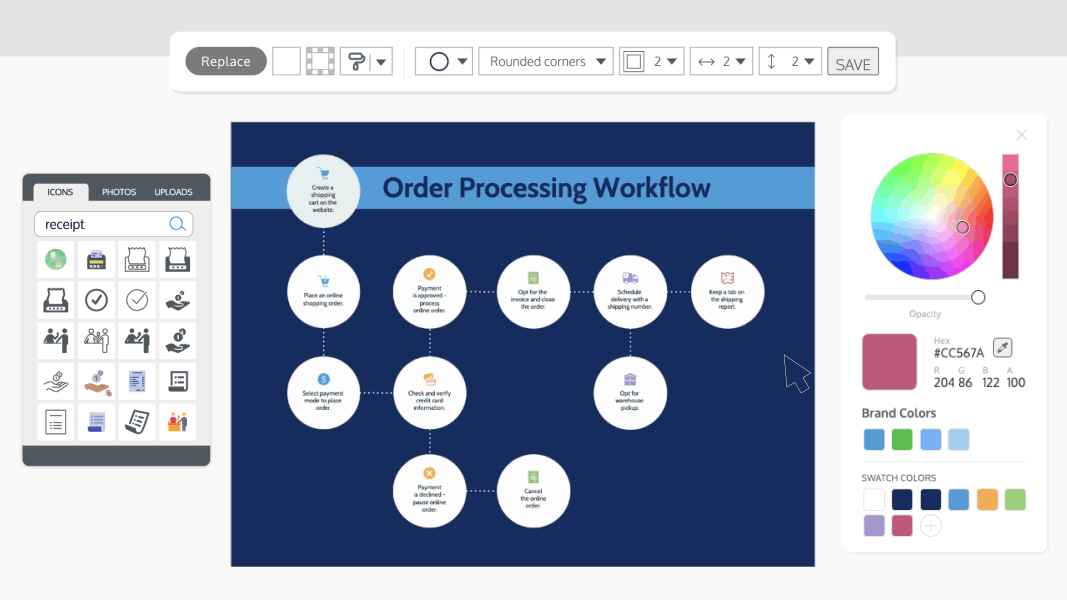The width and height of the screenshot is (1067, 600).
Task: Use the hex color eyedropper picker
Action: point(1001,349)
